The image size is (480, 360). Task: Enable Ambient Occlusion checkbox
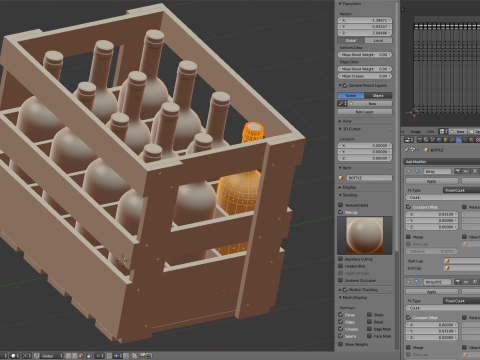tap(340, 280)
